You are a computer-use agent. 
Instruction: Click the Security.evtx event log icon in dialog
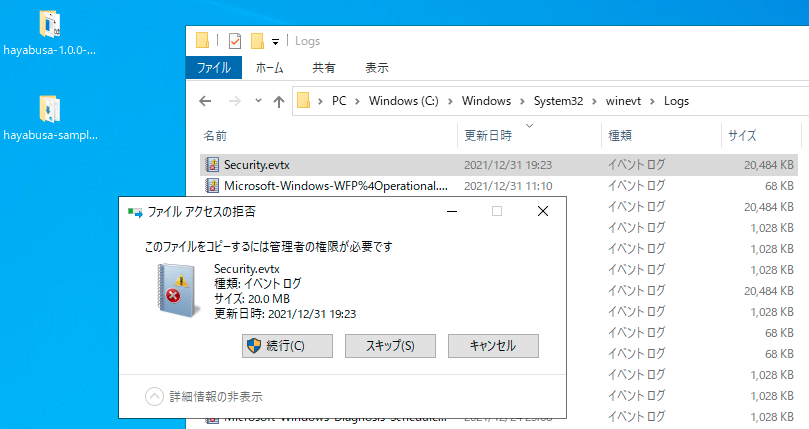click(178, 290)
